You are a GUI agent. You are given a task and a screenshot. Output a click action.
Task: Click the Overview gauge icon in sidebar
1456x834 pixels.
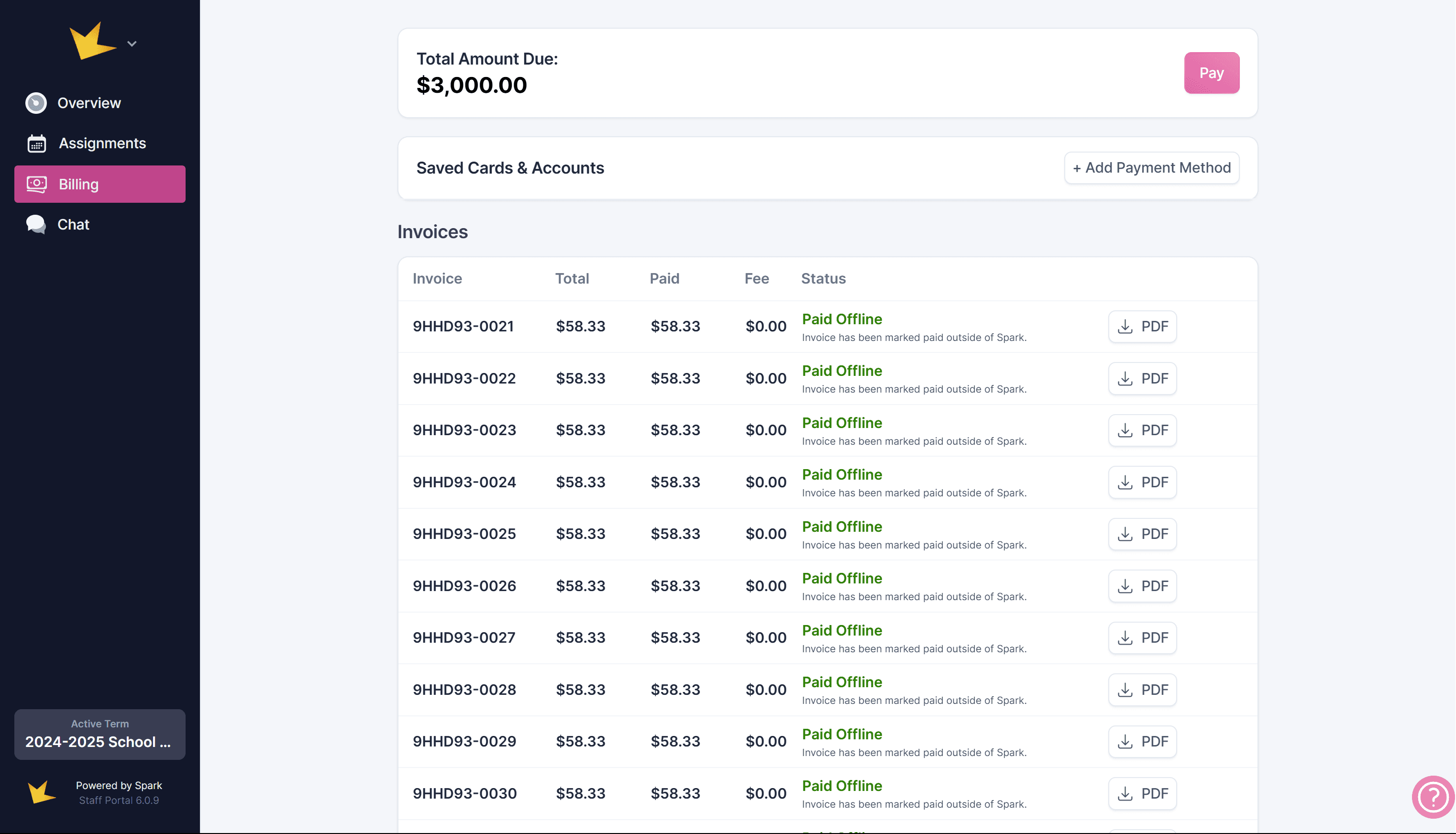pyautogui.click(x=36, y=103)
